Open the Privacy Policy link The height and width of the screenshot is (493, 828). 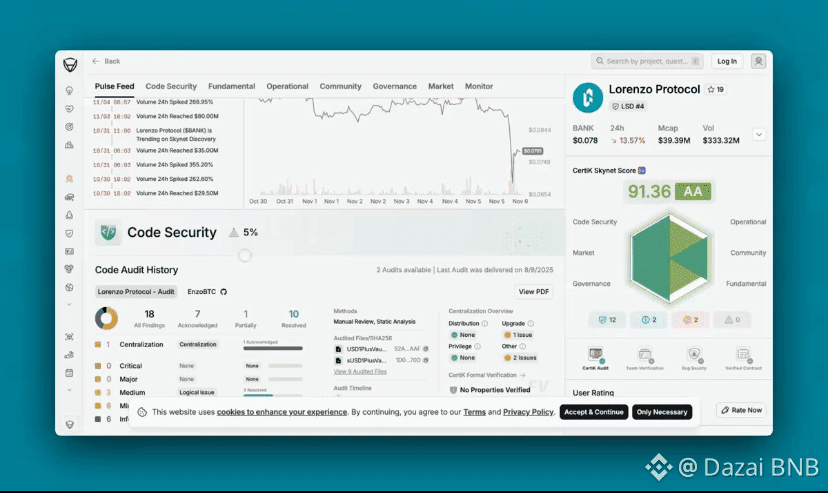(x=528, y=412)
